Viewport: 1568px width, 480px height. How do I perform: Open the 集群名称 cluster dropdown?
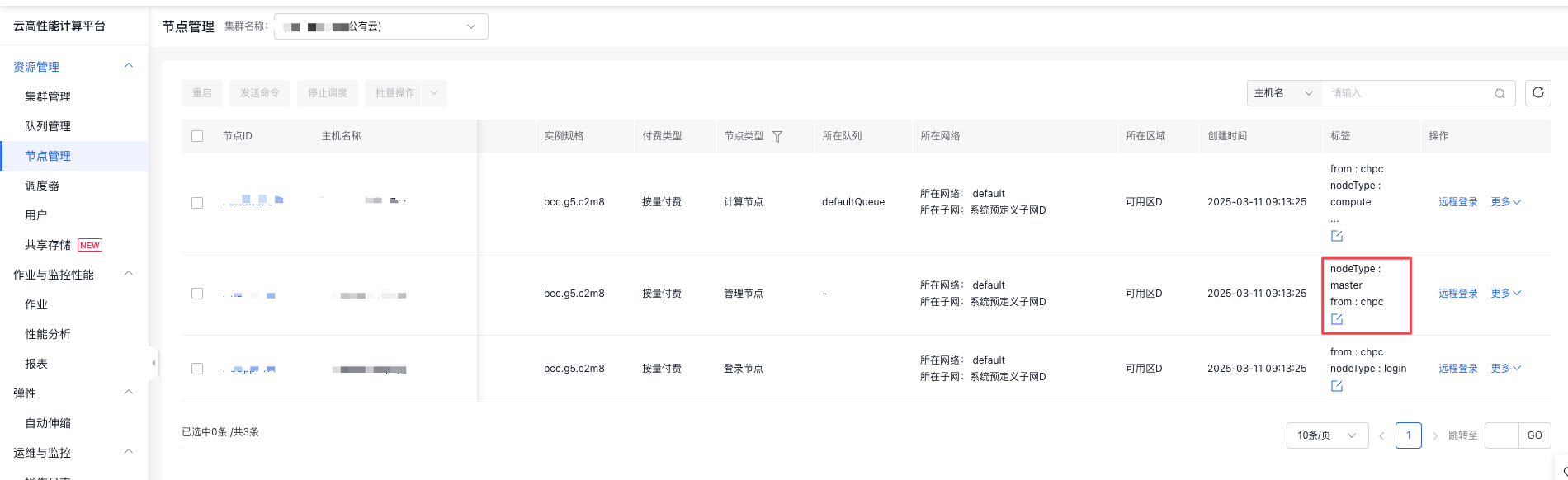point(381,26)
